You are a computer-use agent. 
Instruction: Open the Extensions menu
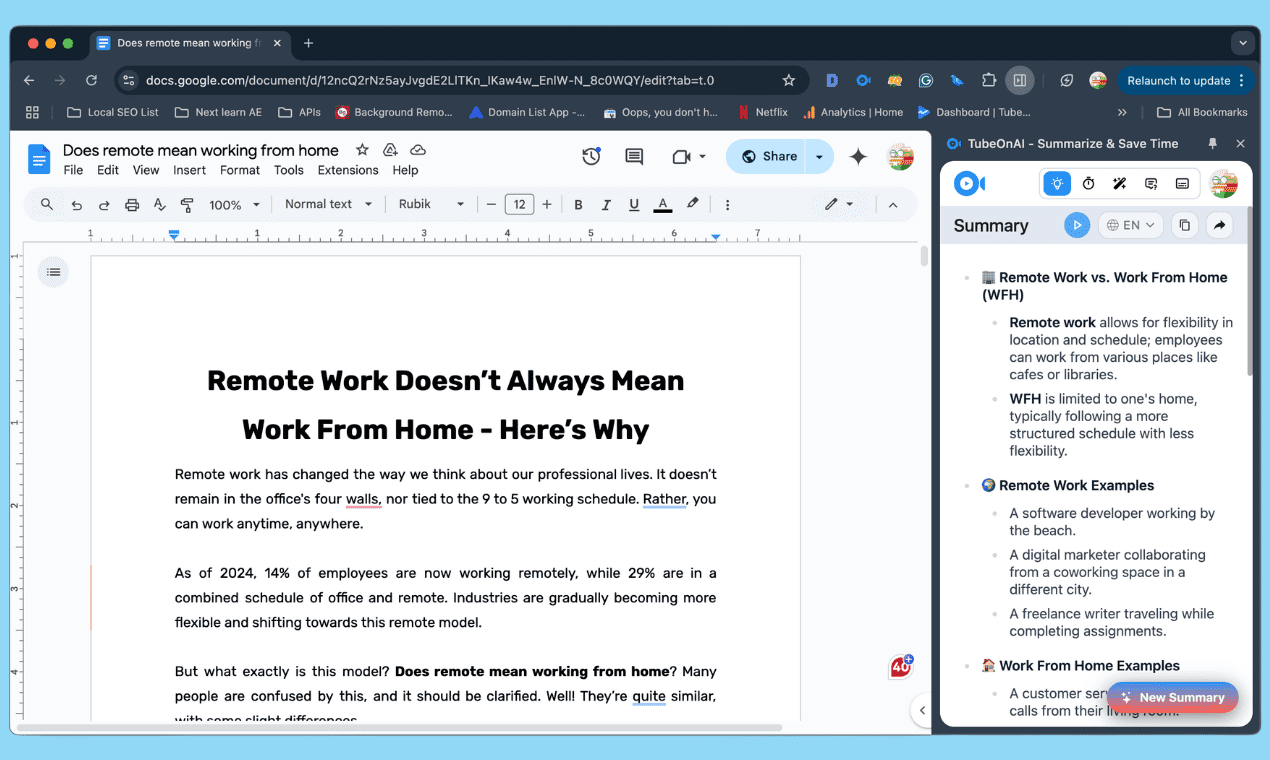pos(348,170)
